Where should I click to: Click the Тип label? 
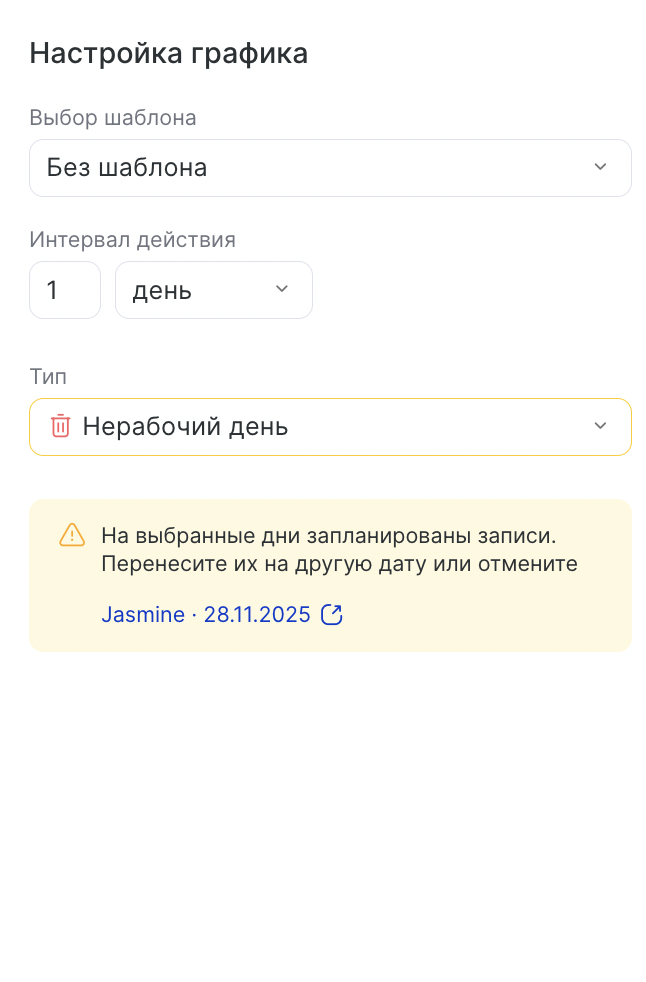point(48,377)
